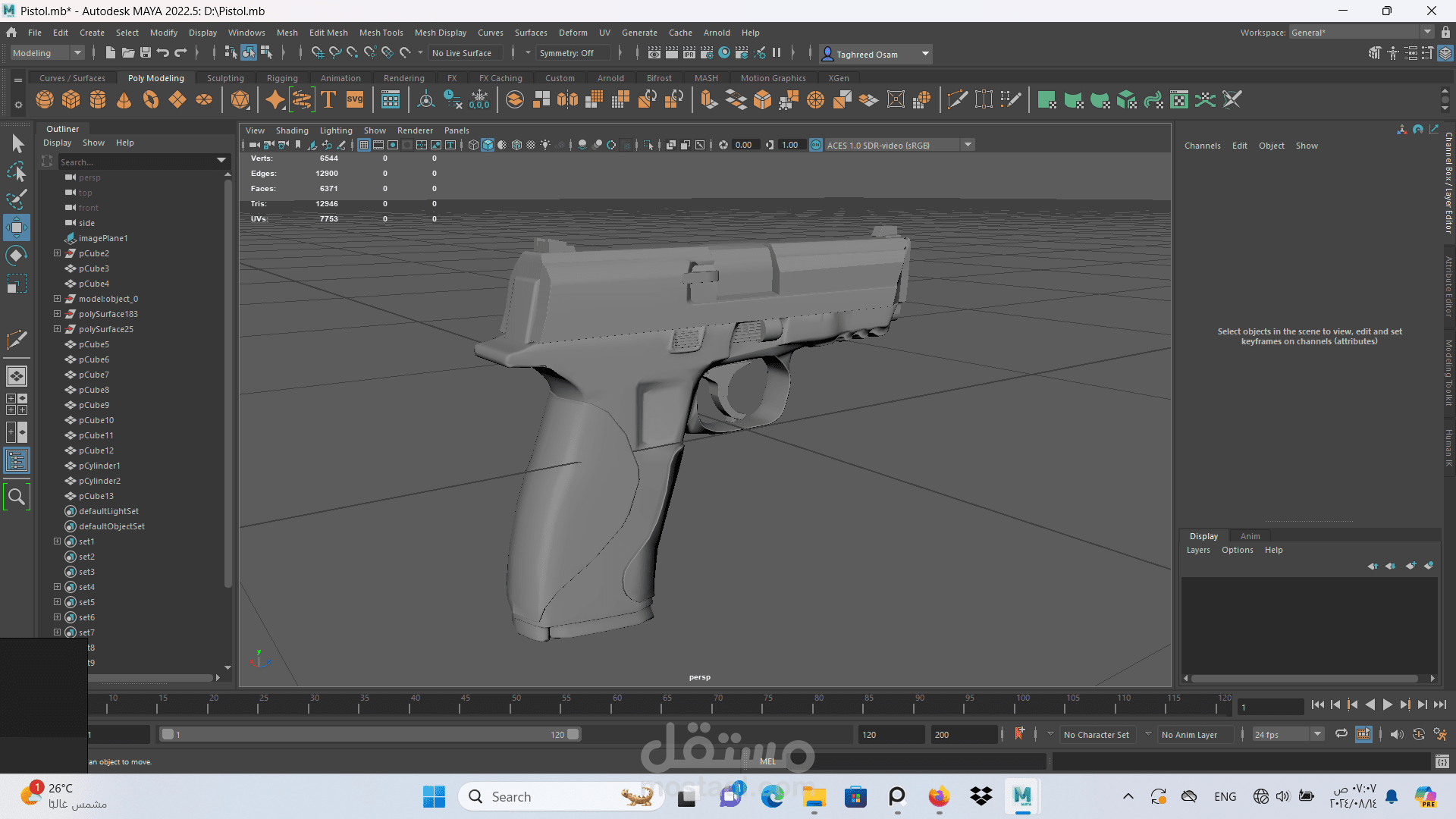This screenshot has width=1456, height=819.
Task: Switch to the Sculpting shelf tab
Action: 225,78
